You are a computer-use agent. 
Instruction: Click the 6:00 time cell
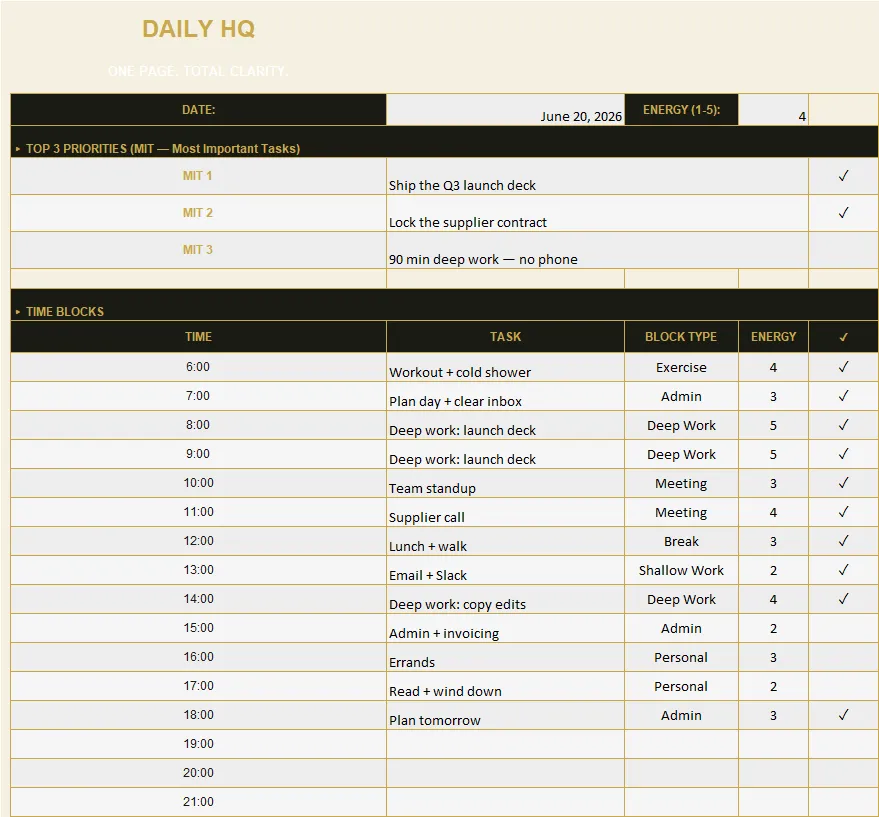[198, 367]
